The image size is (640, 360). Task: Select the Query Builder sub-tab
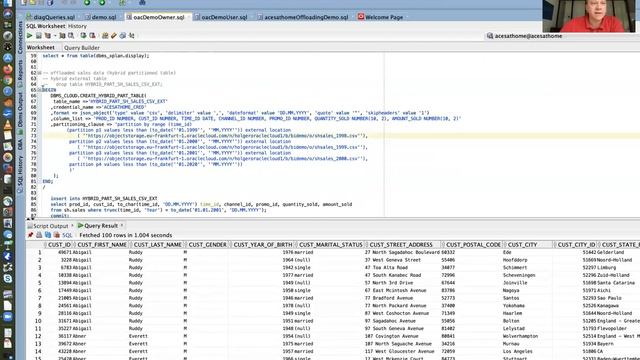click(x=82, y=48)
